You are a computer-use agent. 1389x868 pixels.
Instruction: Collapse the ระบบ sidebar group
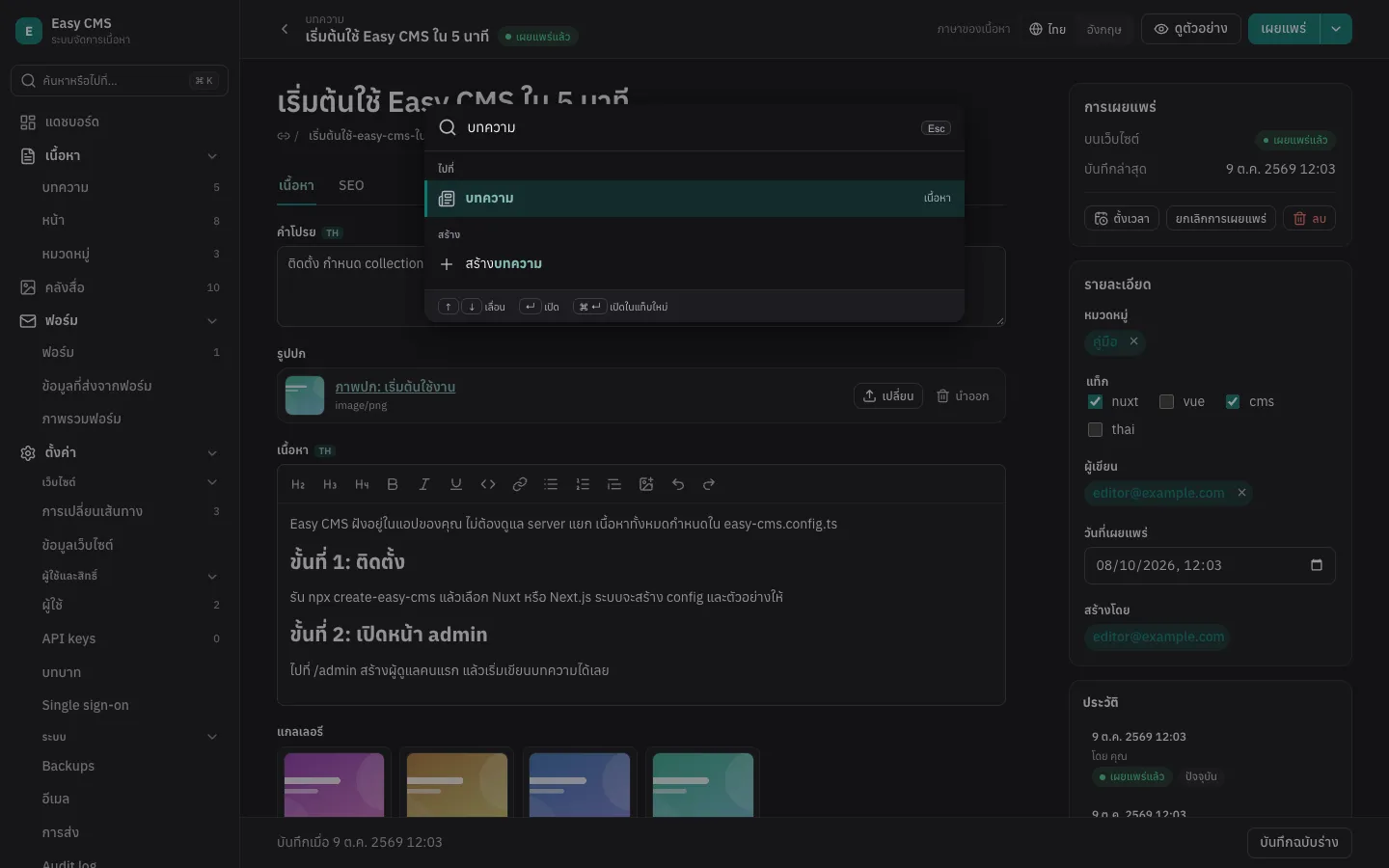[212, 737]
